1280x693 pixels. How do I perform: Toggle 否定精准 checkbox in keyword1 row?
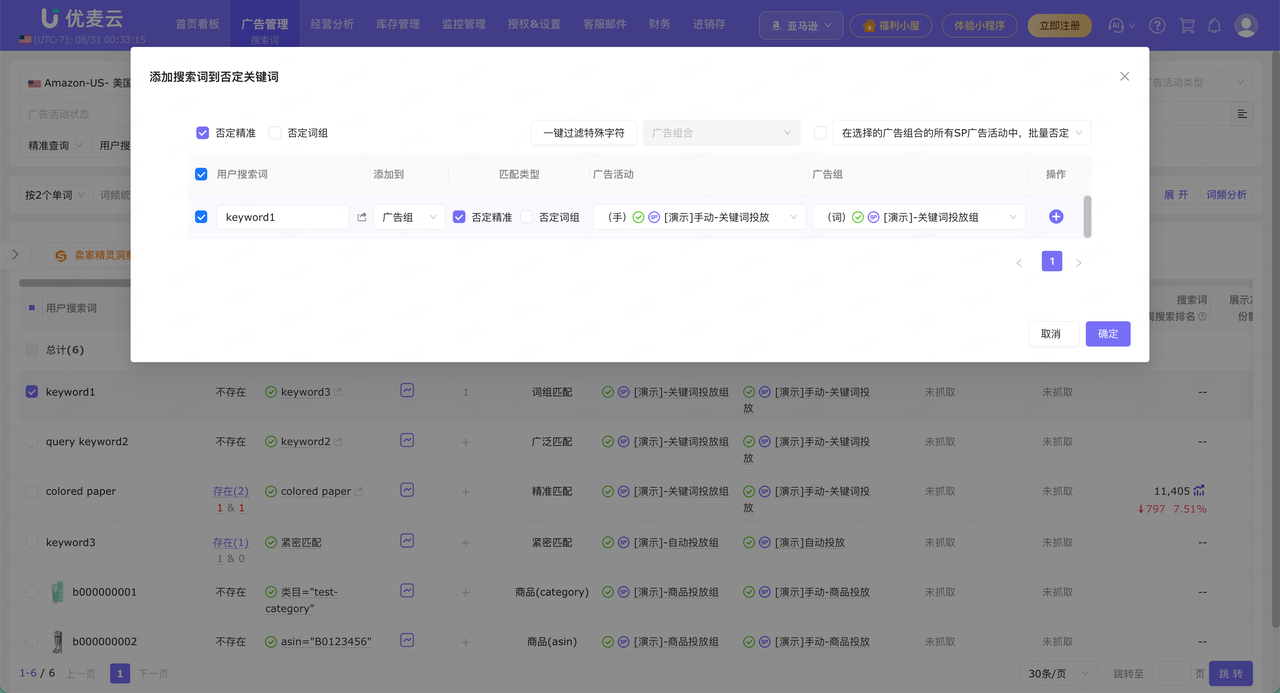[x=459, y=217]
